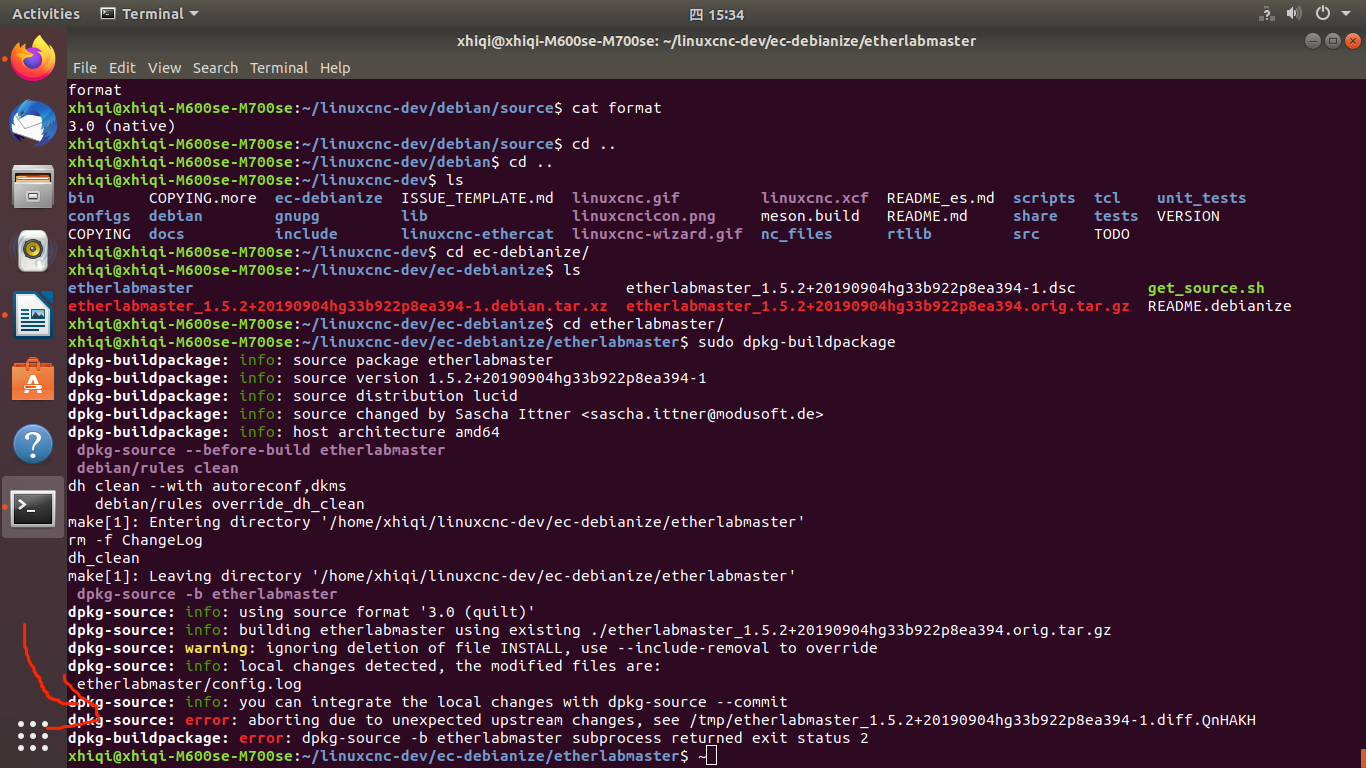Open the Terminal app menu dropdown
This screenshot has width=1366, height=768.
149,14
